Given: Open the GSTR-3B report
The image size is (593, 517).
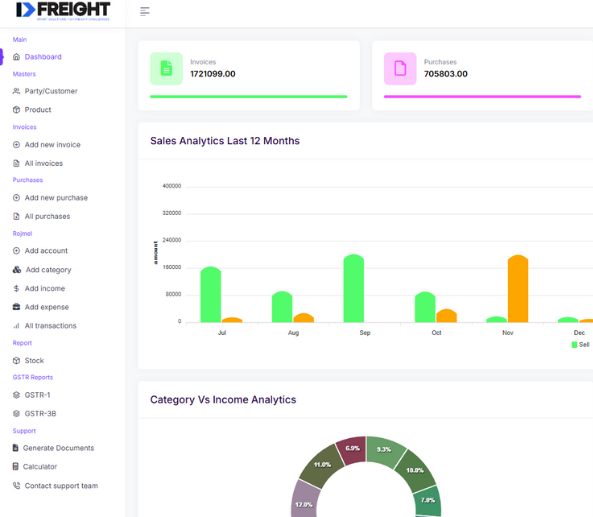Looking at the screenshot, I should point(40,413).
